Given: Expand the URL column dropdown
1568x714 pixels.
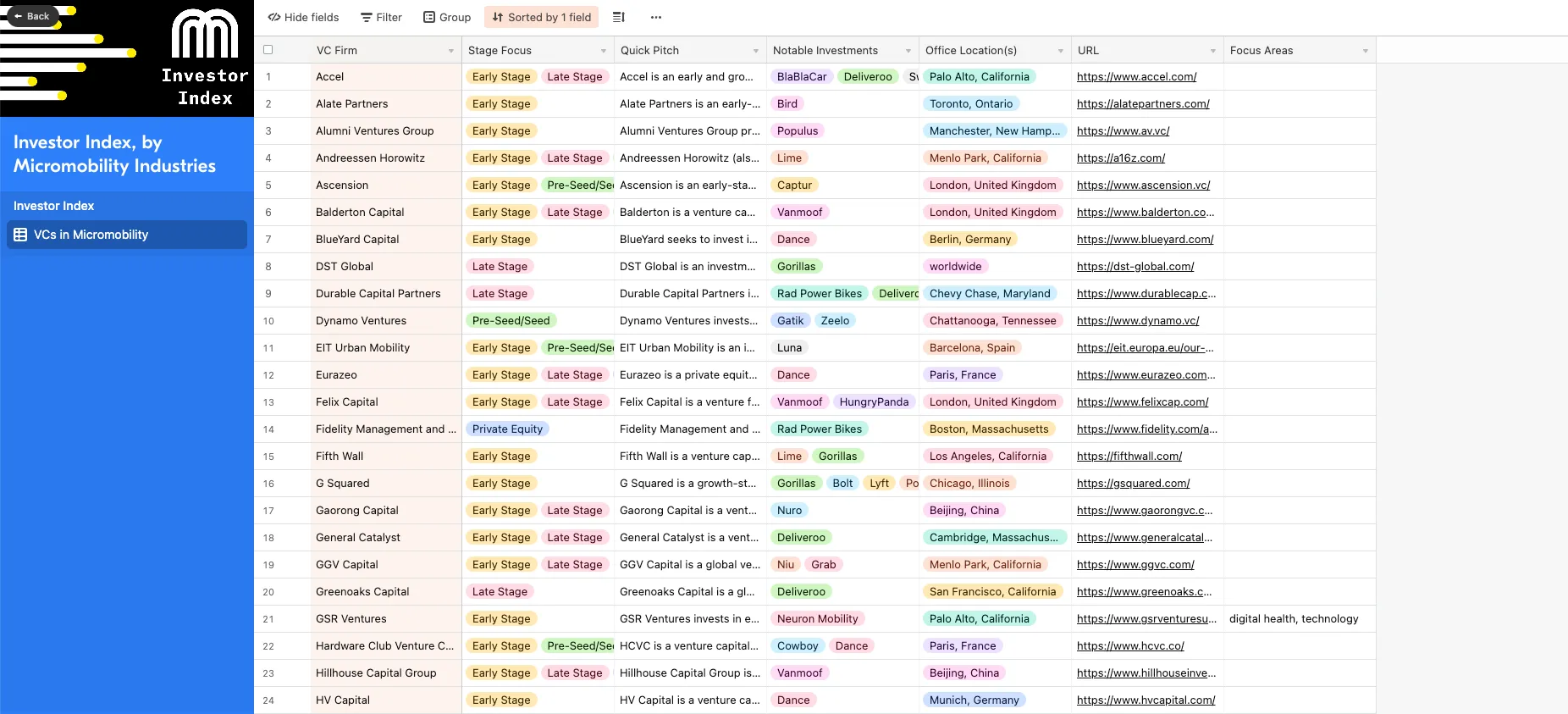Looking at the screenshot, I should coord(1213,51).
